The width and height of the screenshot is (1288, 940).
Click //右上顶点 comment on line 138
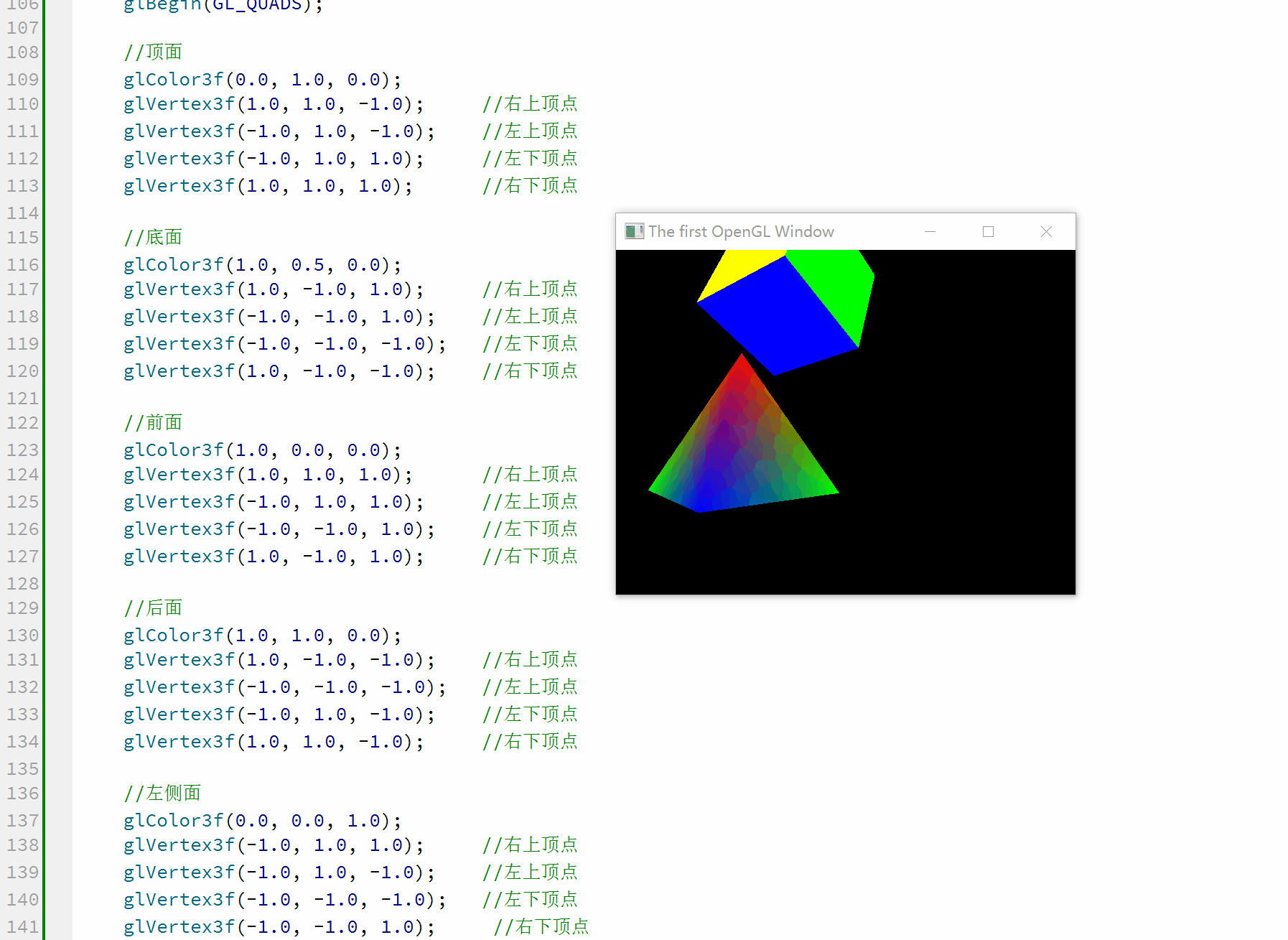(530, 844)
